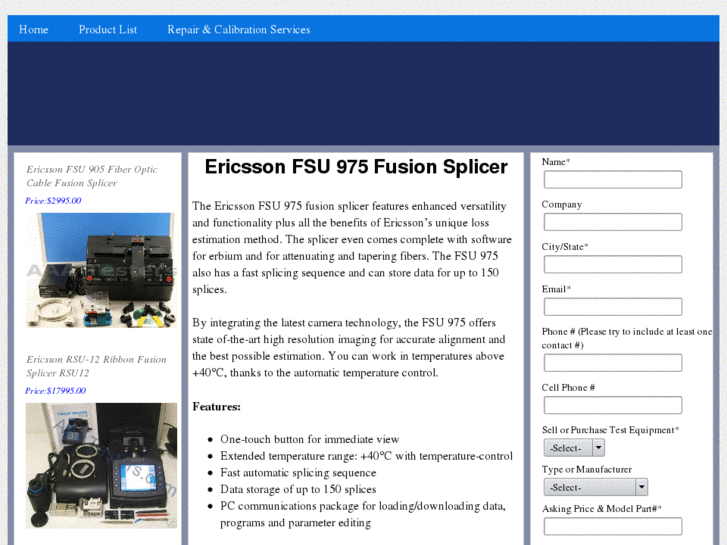Open the Product List menu

point(108,29)
